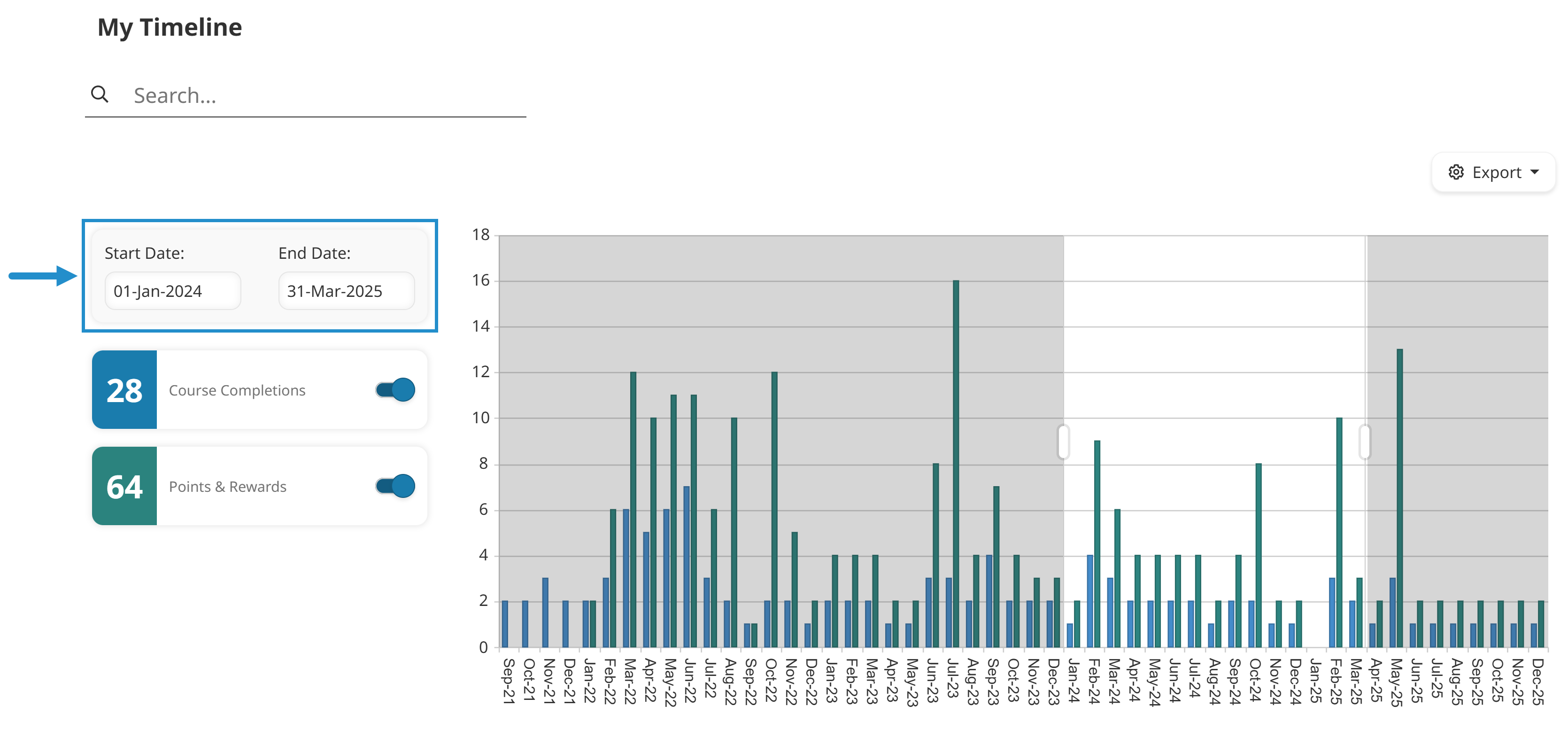This screenshot has width=1568, height=737.
Task: Click the Oct-24 green bar
Action: (1258, 555)
